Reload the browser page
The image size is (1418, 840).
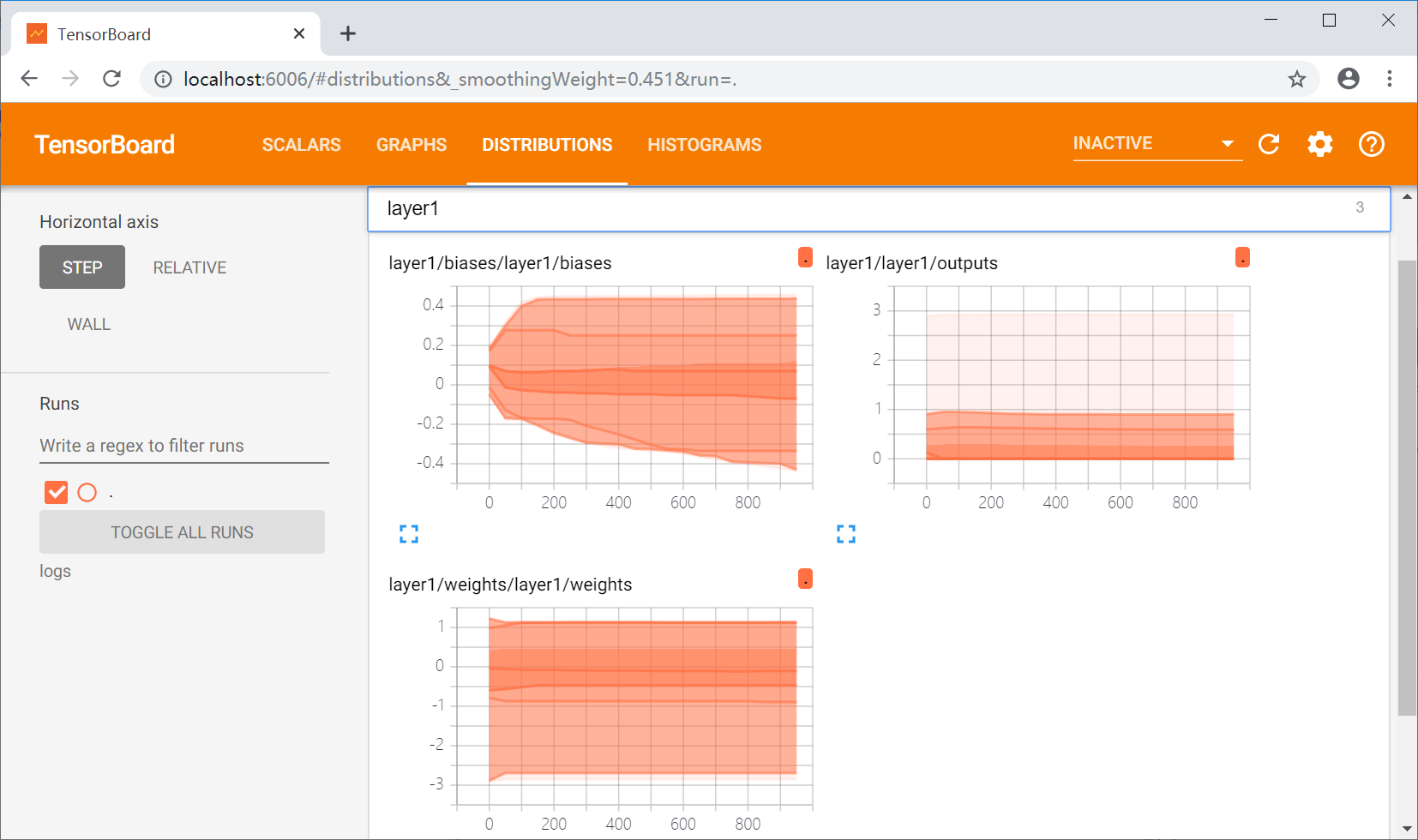[111, 79]
